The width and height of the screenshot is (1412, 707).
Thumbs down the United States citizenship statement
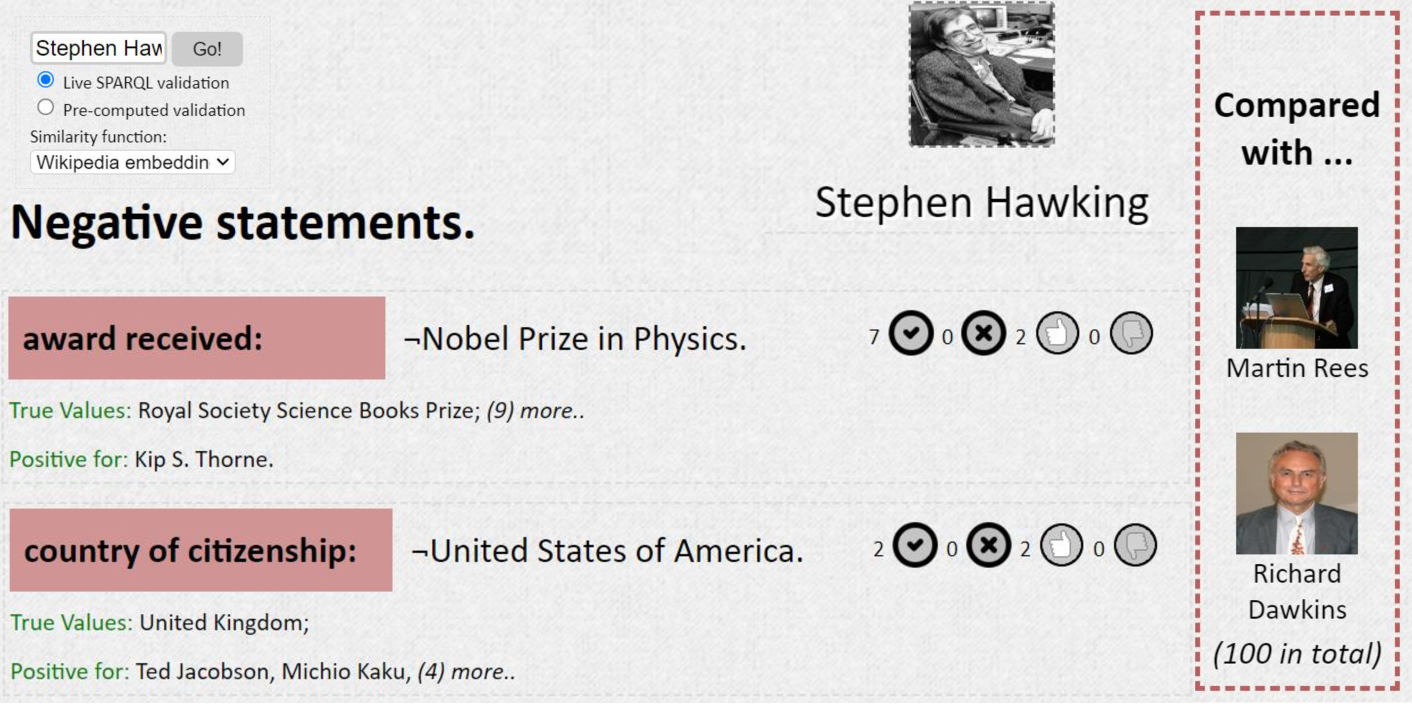click(1135, 546)
